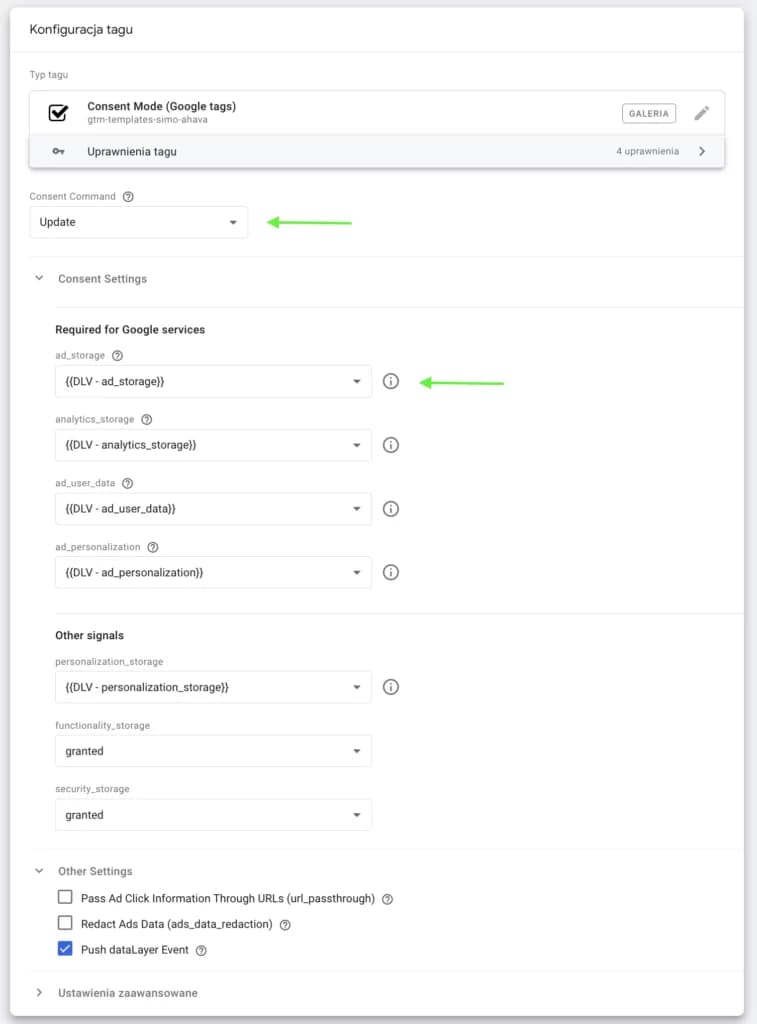Image resolution: width=757 pixels, height=1024 pixels.
Task: Click help icon next to Consent Command label
Action: pos(128,197)
